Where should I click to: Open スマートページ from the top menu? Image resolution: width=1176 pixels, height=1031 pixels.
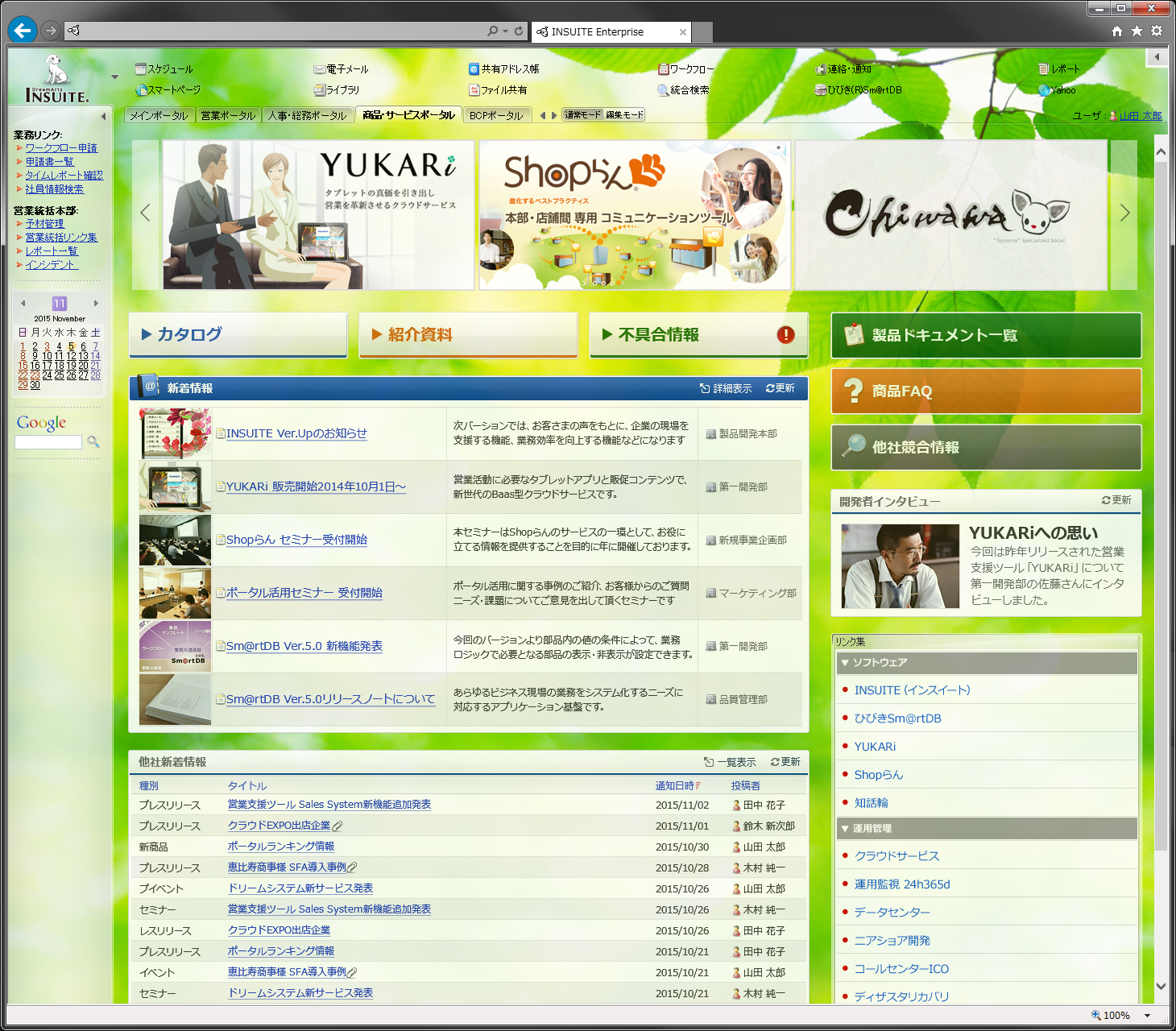(x=168, y=90)
